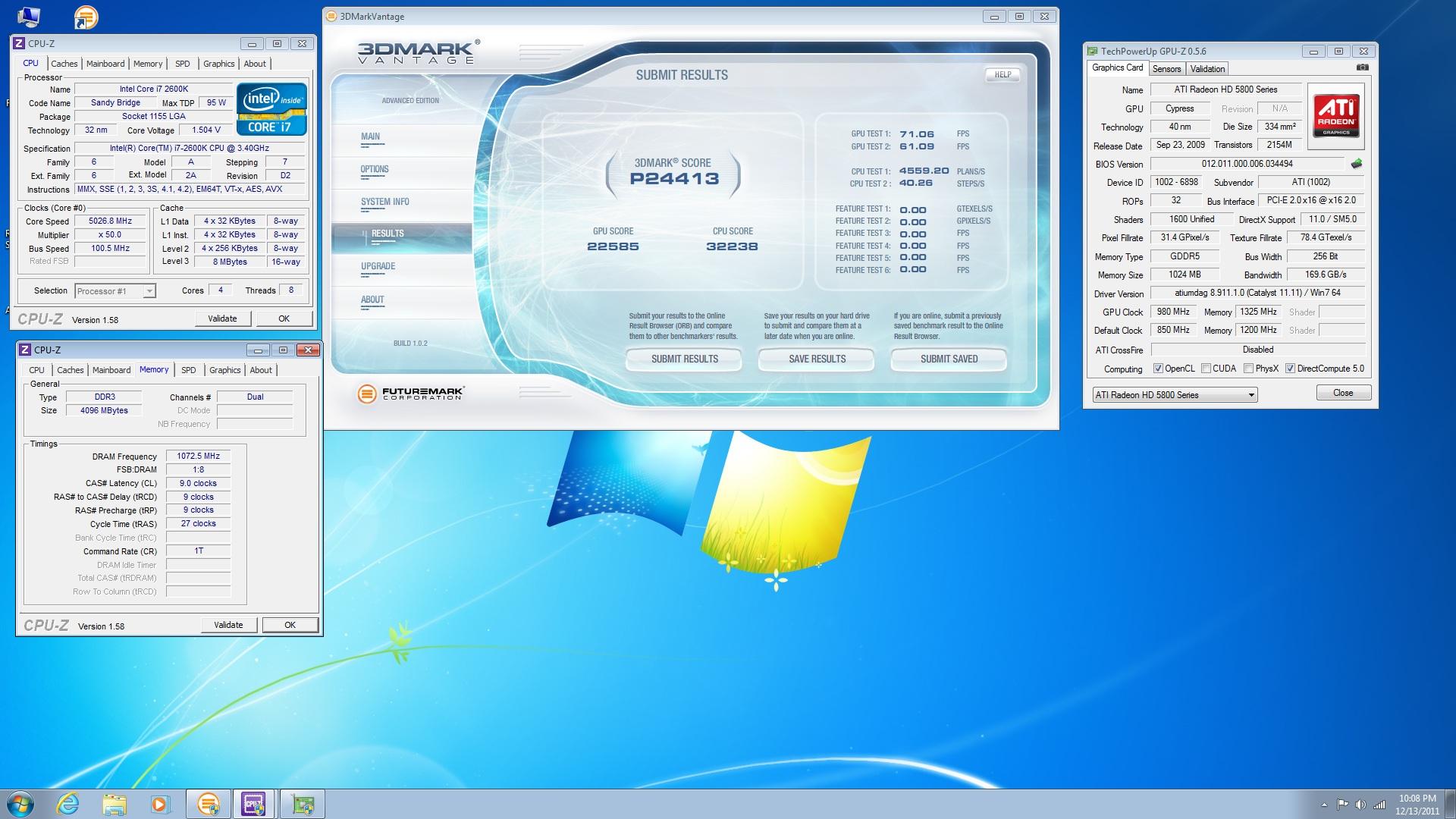Open UPGRADE in 3DMark Vantage sidebar
1456x819 pixels.
(x=378, y=267)
